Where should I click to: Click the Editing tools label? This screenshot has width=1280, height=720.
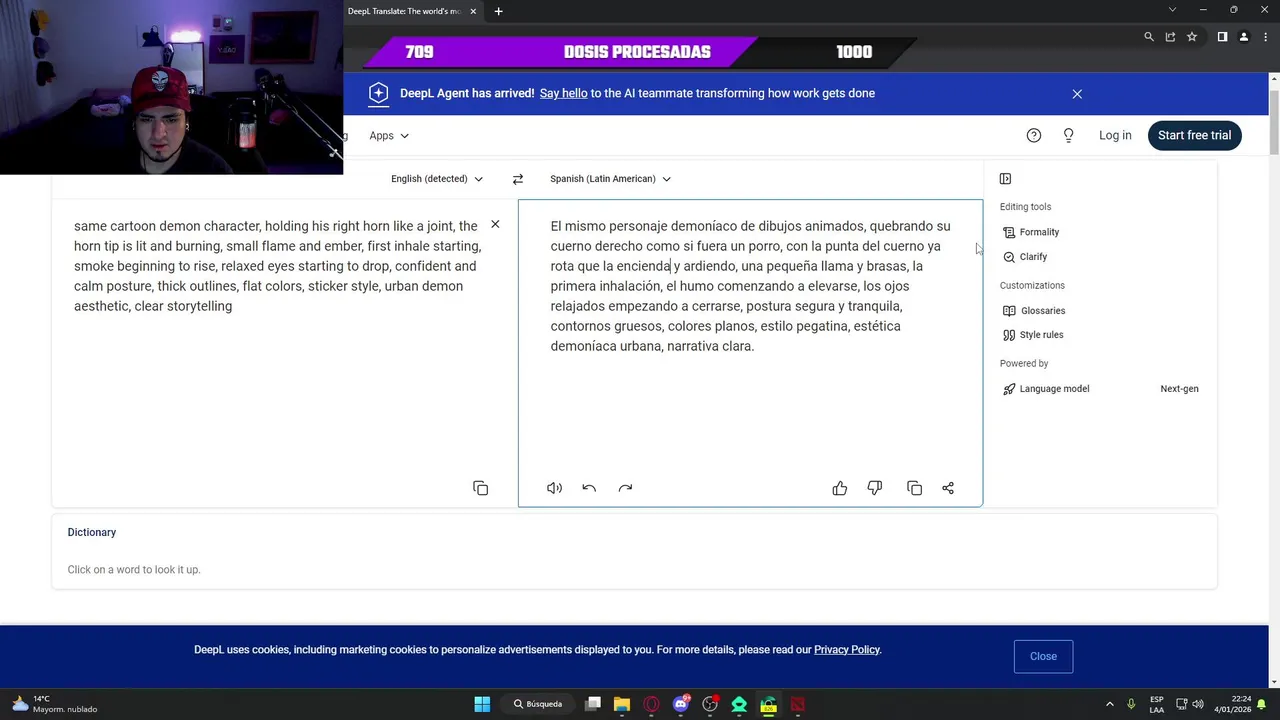click(x=1025, y=207)
